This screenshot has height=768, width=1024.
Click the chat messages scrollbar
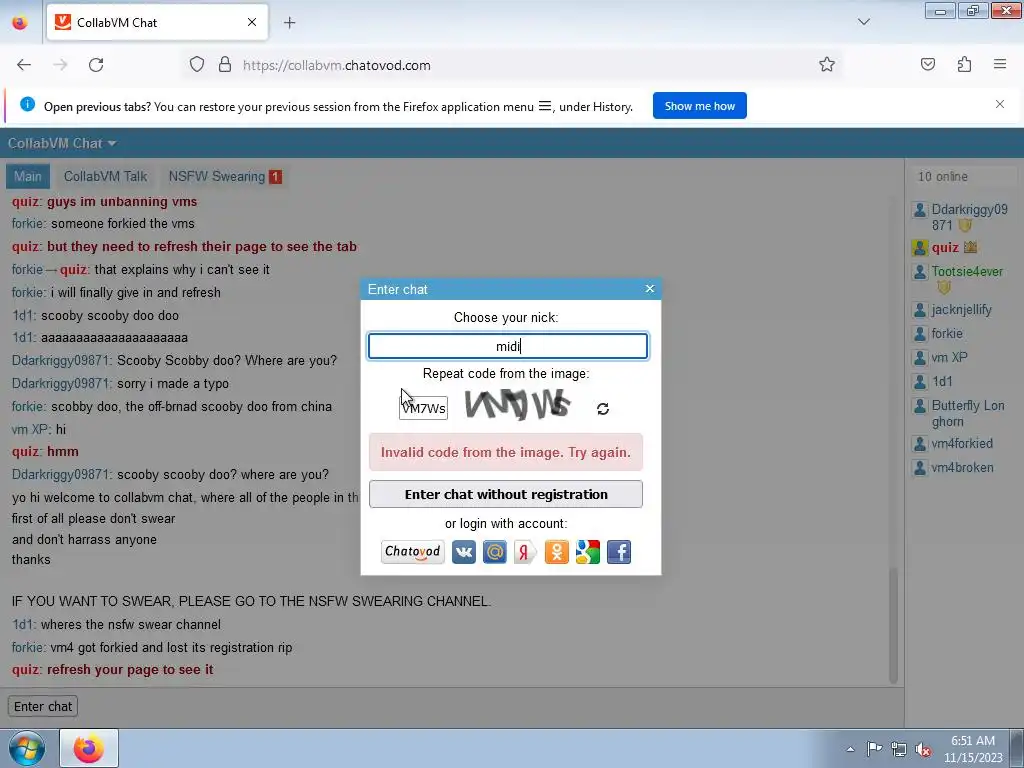[893, 625]
